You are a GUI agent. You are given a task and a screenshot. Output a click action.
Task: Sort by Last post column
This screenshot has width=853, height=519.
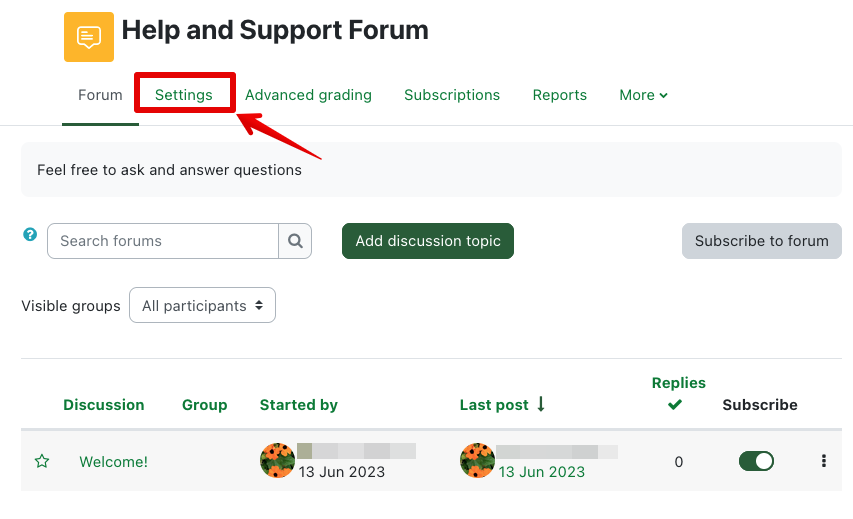pyautogui.click(x=494, y=405)
